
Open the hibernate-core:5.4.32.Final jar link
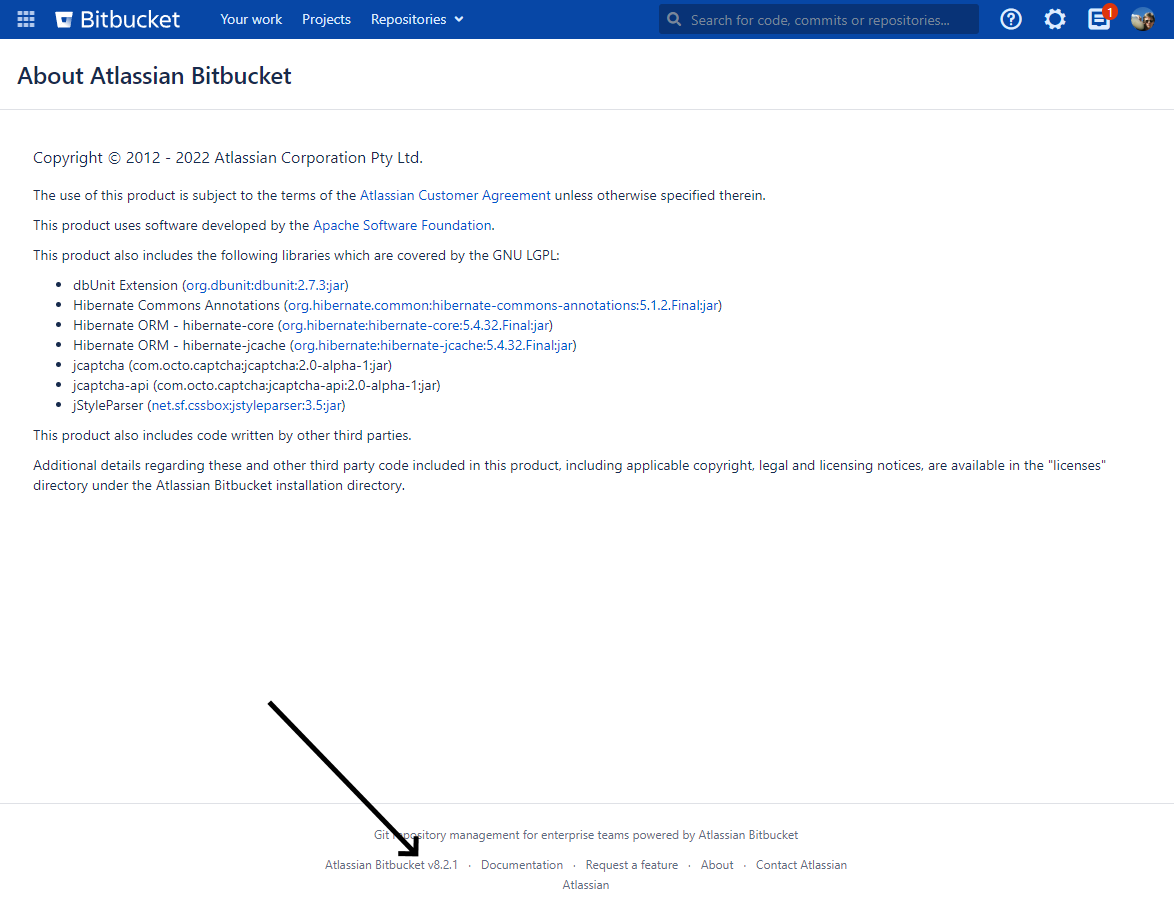click(416, 326)
